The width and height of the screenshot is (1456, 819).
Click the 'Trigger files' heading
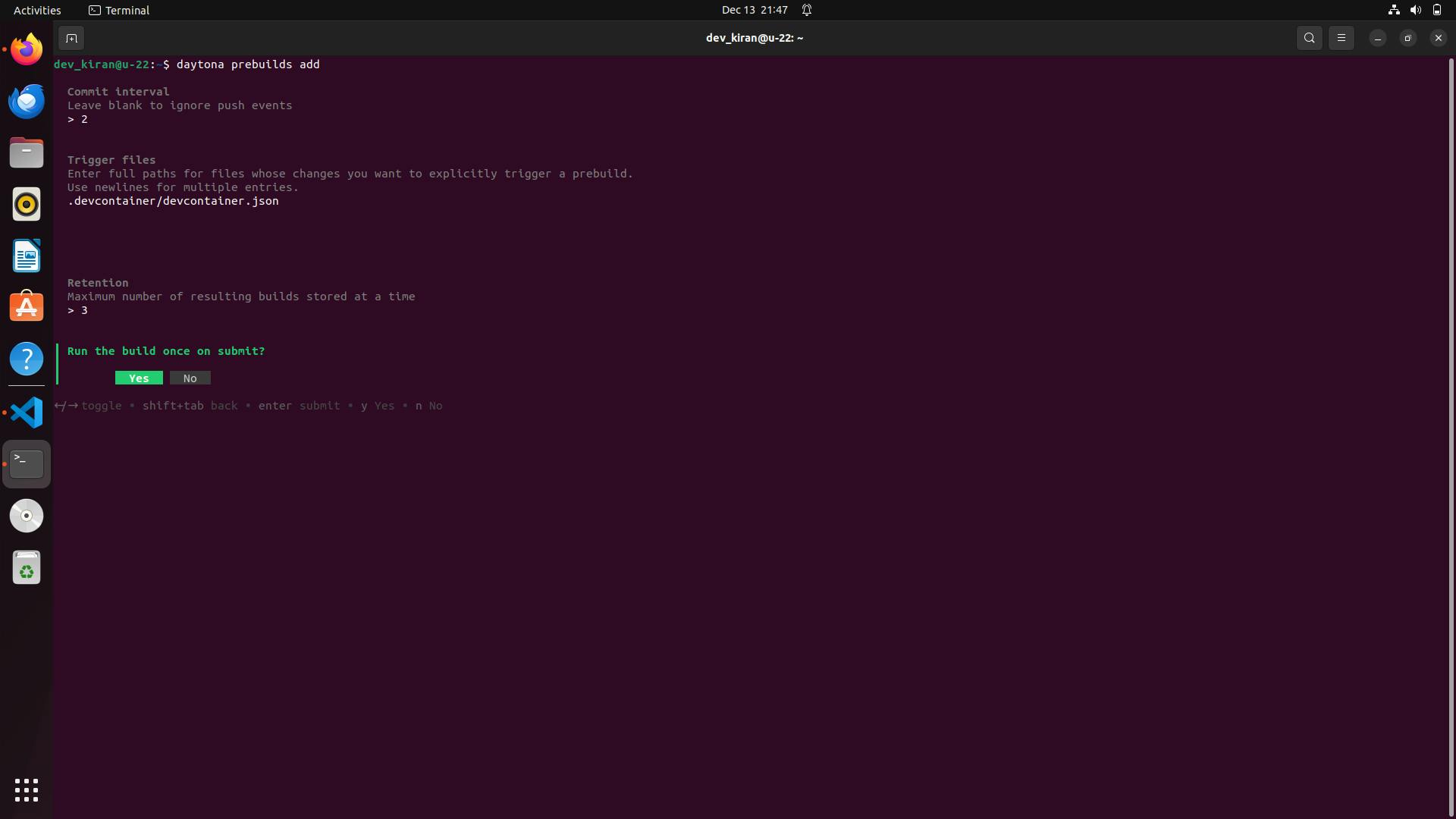[111, 160]
